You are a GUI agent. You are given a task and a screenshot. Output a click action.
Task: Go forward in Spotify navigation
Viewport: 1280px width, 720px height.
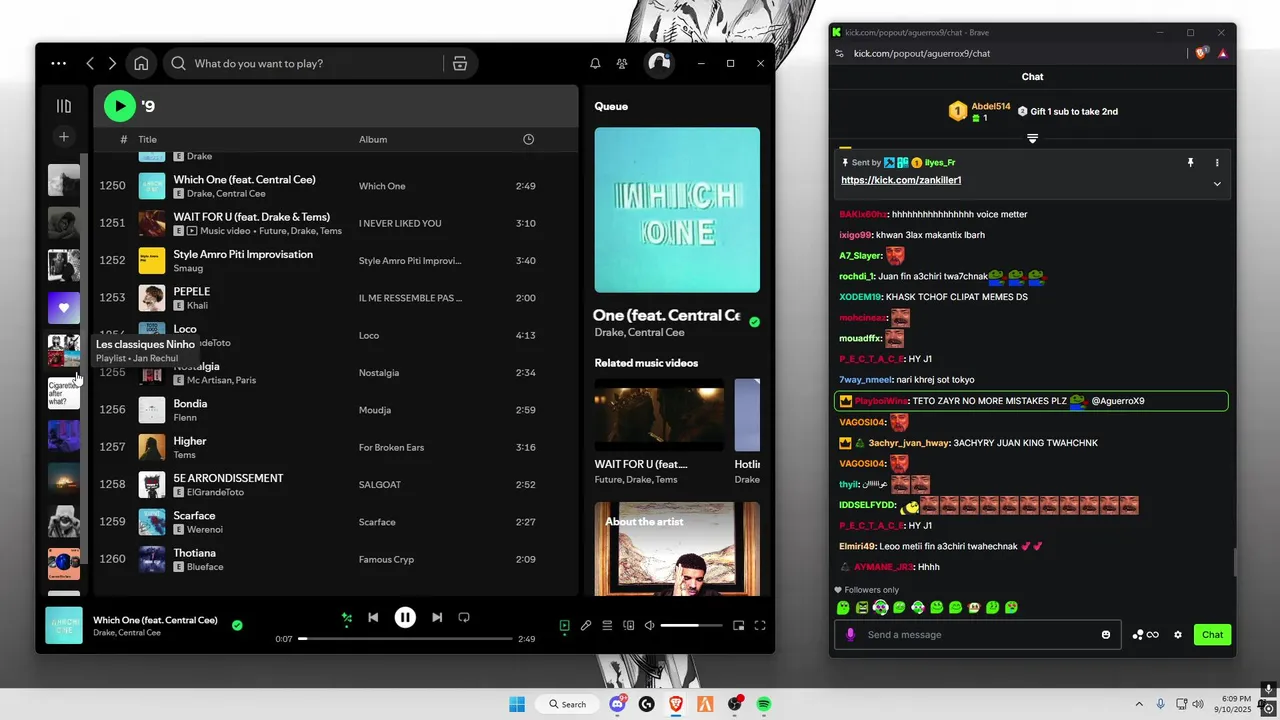point(112,63)
